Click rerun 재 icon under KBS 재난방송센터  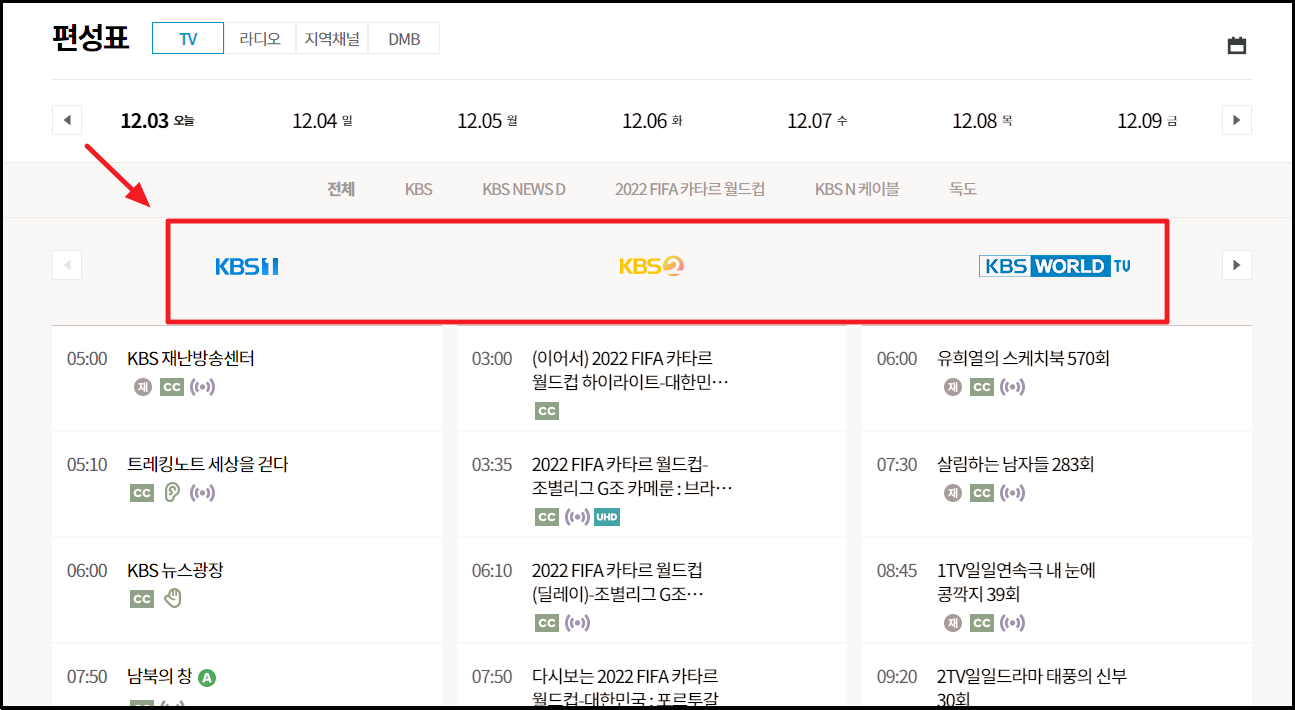[143, 387]
